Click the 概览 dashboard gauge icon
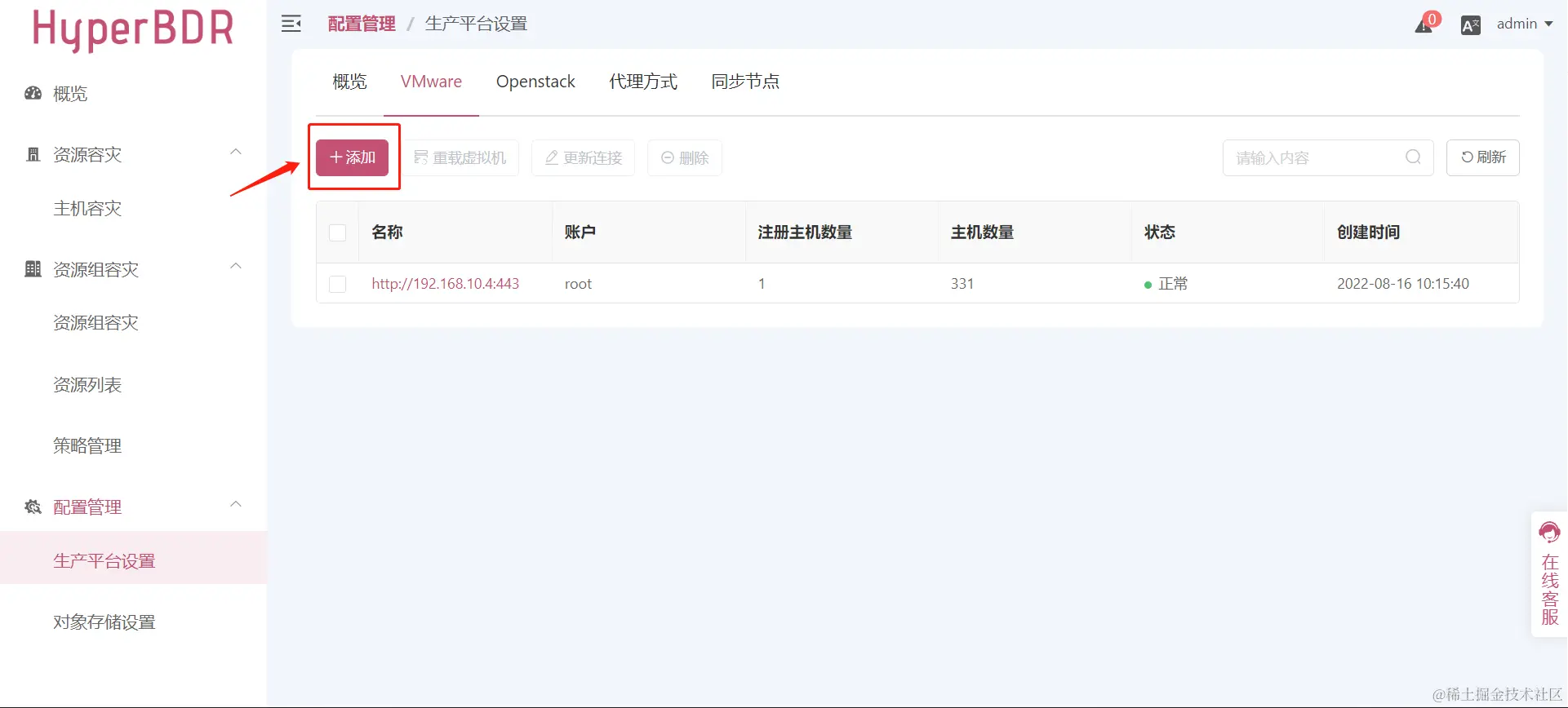1568x708 pixels. coord(33,93)
